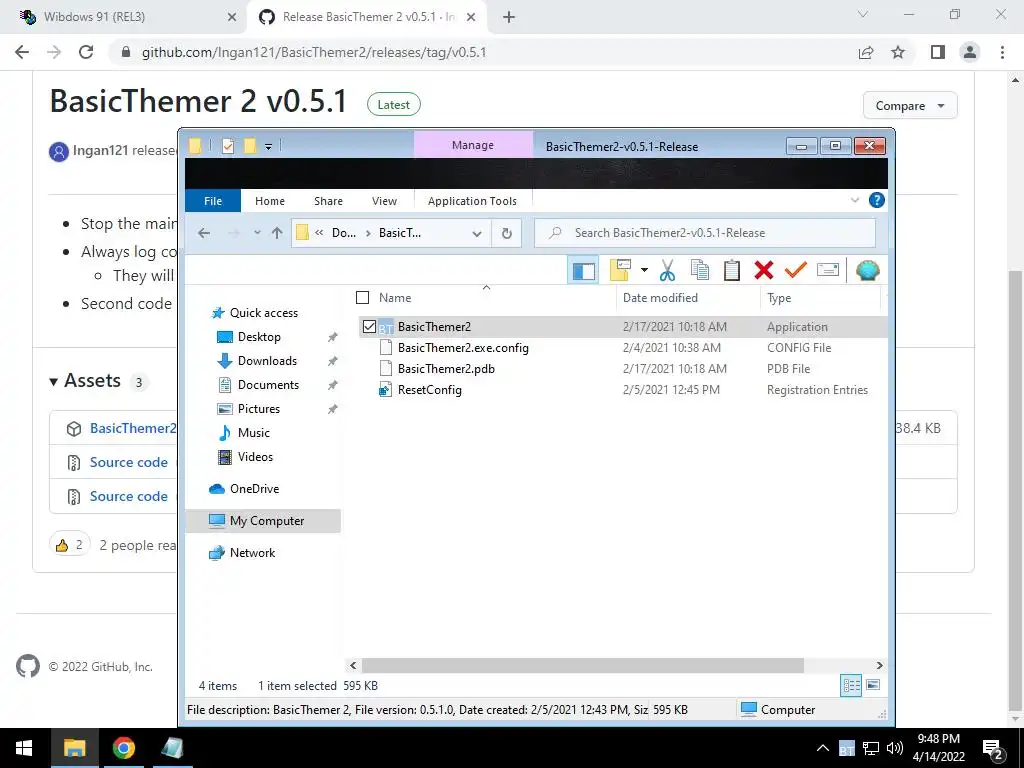1024x768 pixels.
Task: Open Quick access in navigation pane
Action: tap(264, 313)
